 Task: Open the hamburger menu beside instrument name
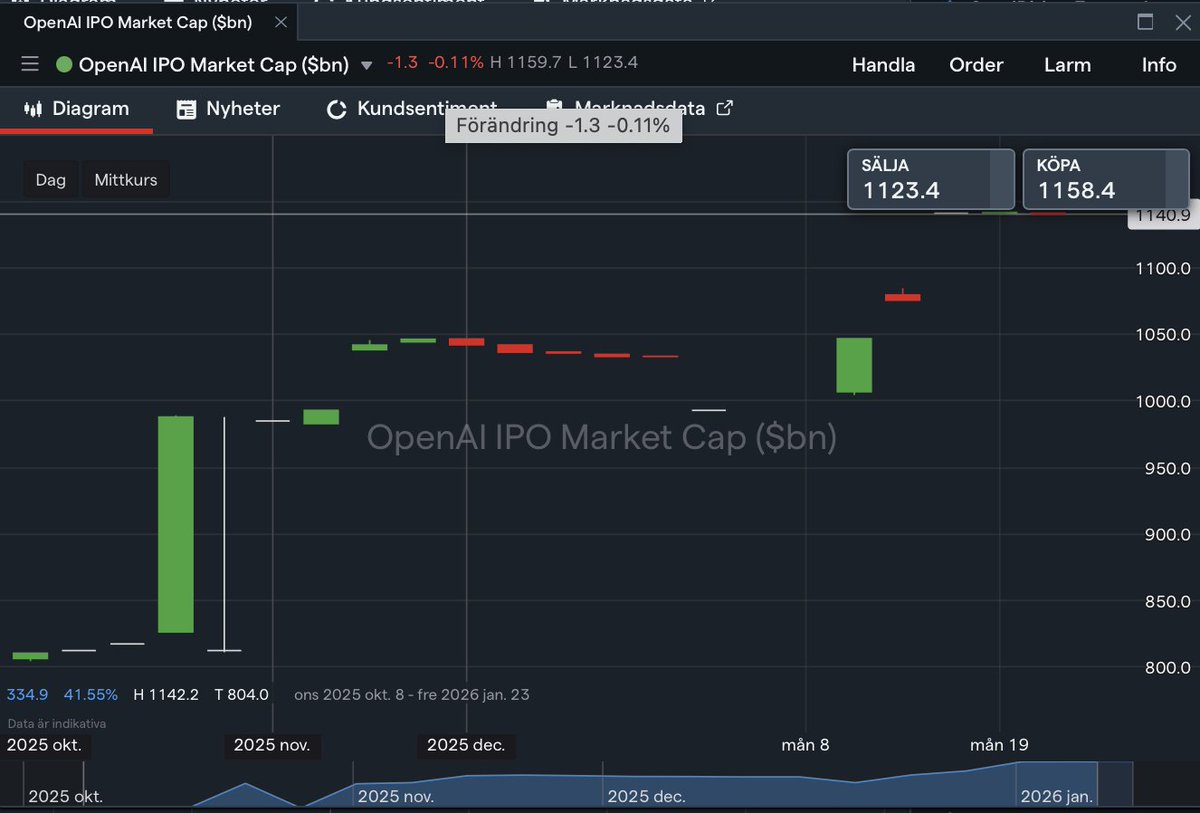[x=30, y=65]
